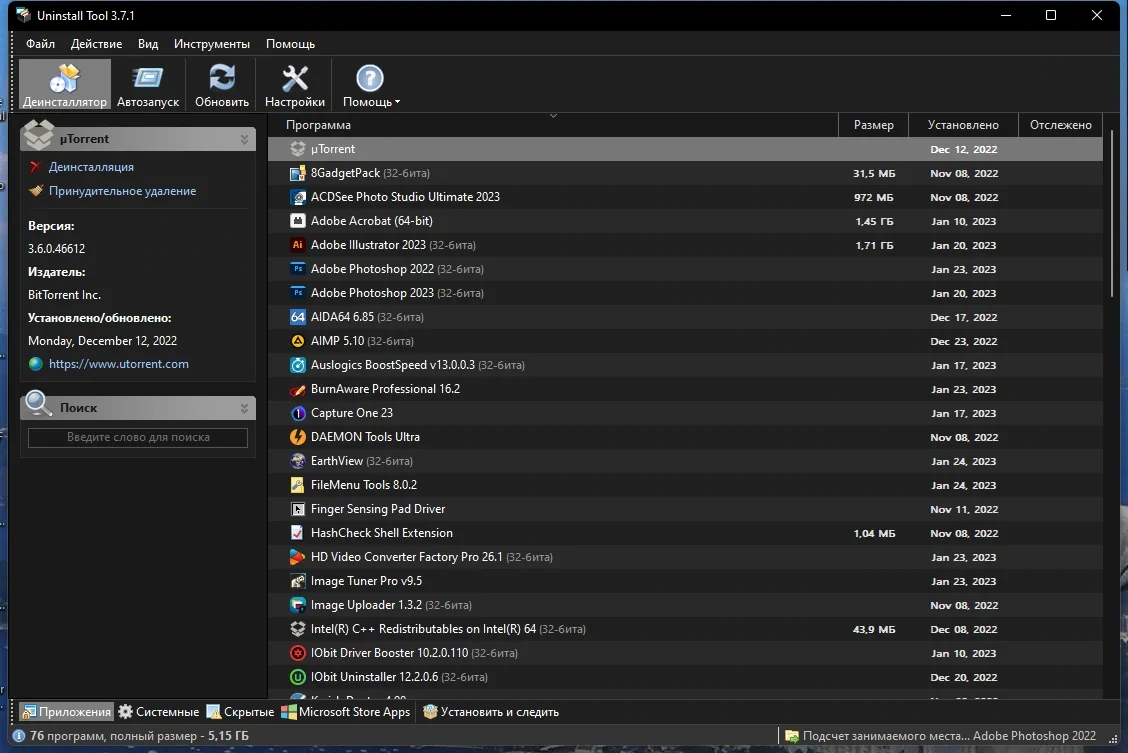Open the https://www.utorrent.com link
This screenshot has height=753, width=1128.
[119, 364]
